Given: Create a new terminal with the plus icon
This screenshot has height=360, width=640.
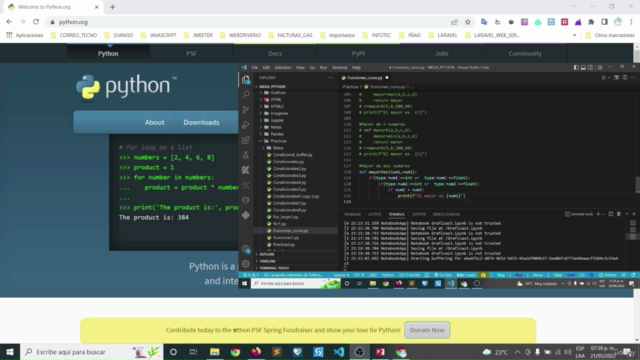Looking at the screenshot, I should (x=598, y=214).
